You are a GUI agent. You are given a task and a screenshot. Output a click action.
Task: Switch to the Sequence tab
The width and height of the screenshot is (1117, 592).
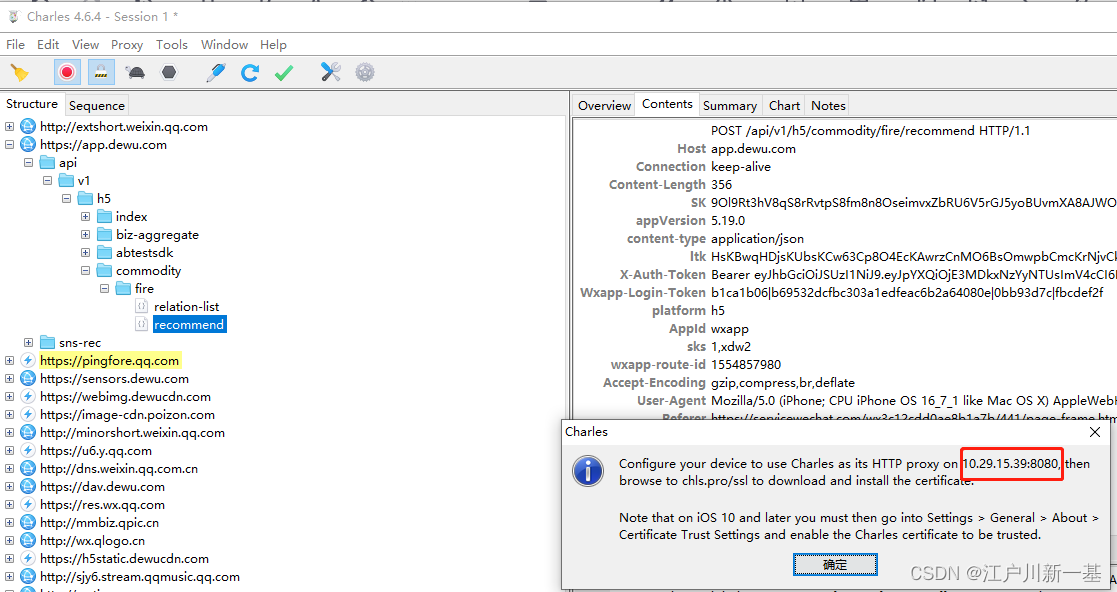coord(97,105)
